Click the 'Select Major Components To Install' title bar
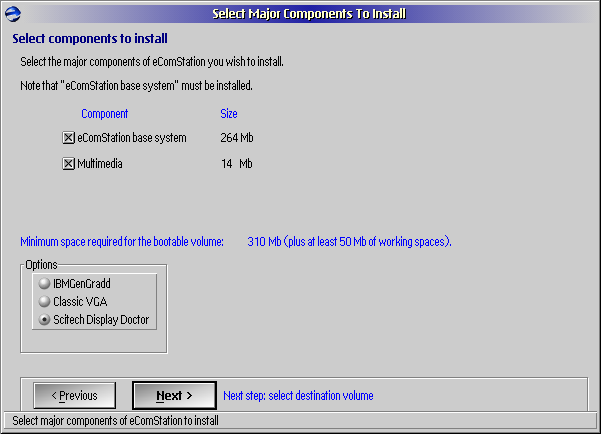 [309, 14]
